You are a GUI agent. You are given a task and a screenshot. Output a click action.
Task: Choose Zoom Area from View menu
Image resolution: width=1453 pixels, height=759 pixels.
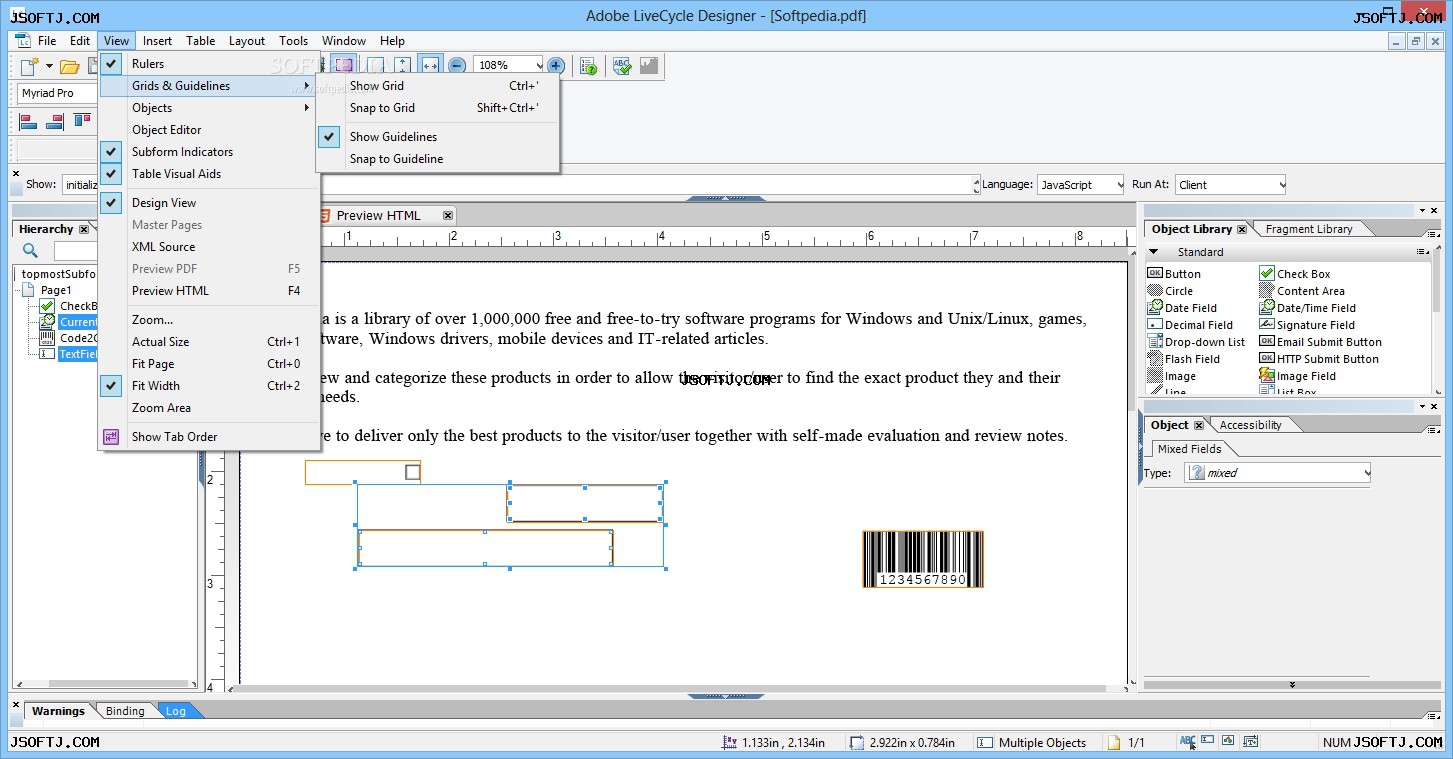(209, 408)
